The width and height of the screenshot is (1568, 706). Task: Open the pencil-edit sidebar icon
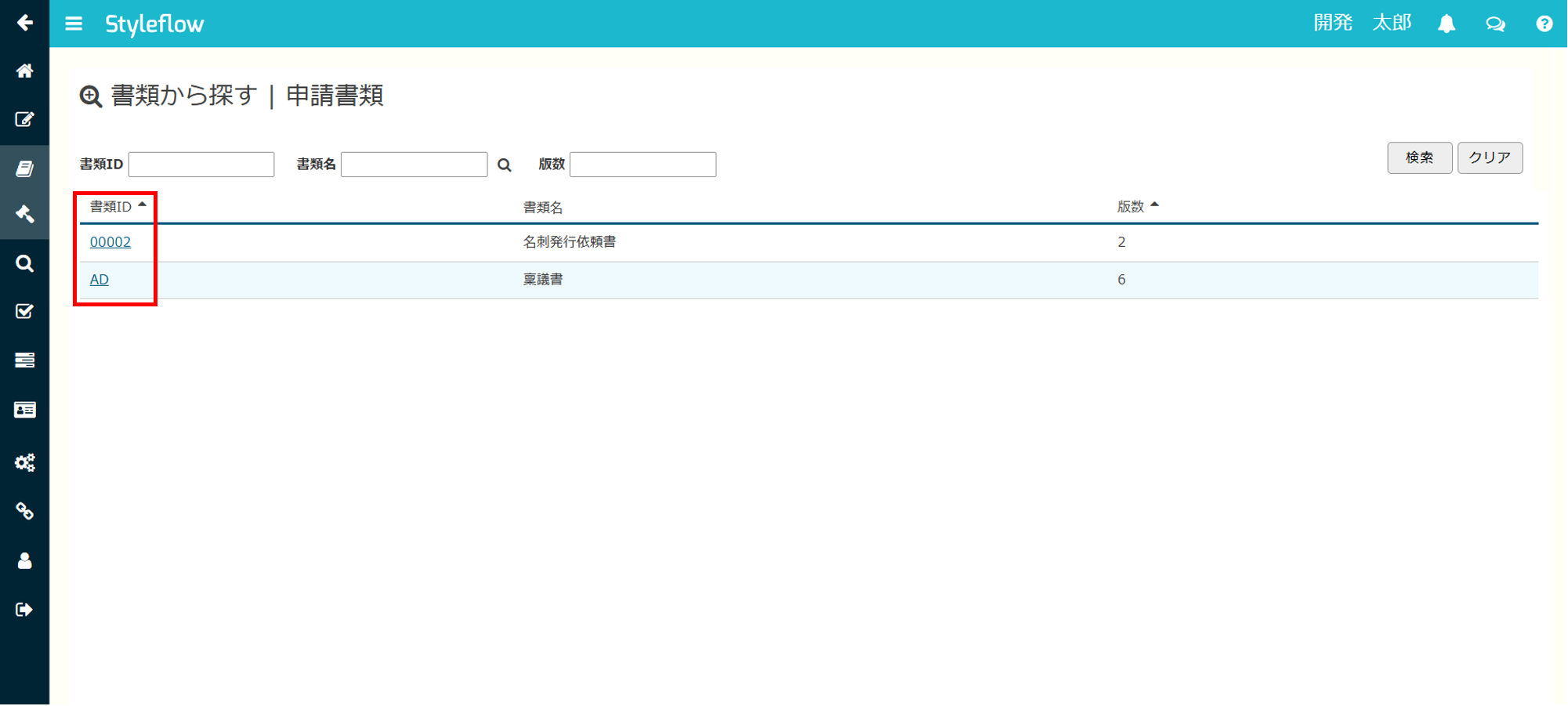24,119
